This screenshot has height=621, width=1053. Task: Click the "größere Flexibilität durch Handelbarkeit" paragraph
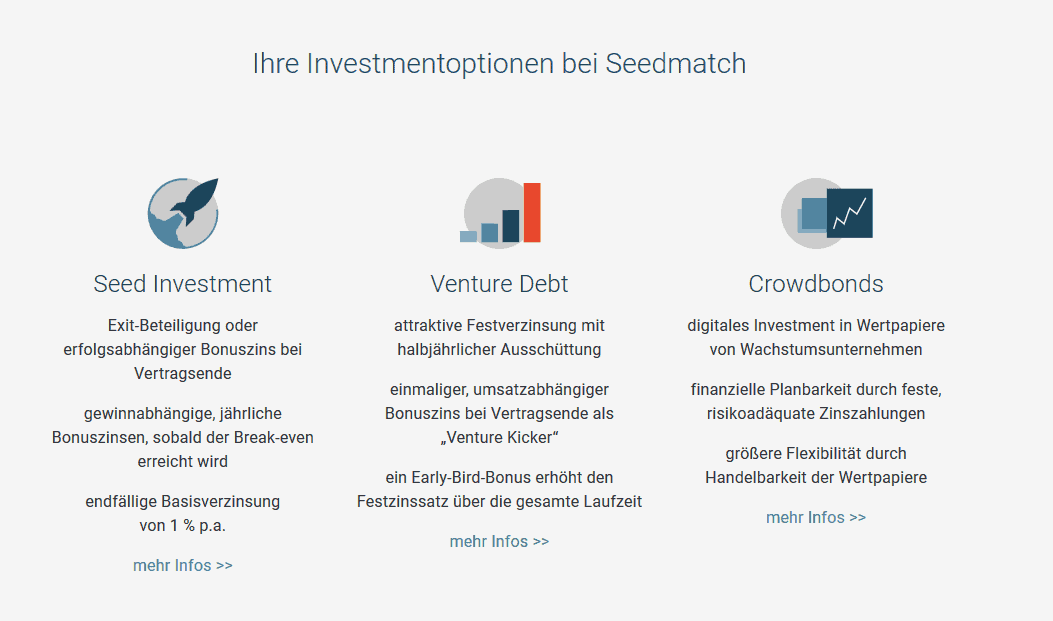point(816,465)
